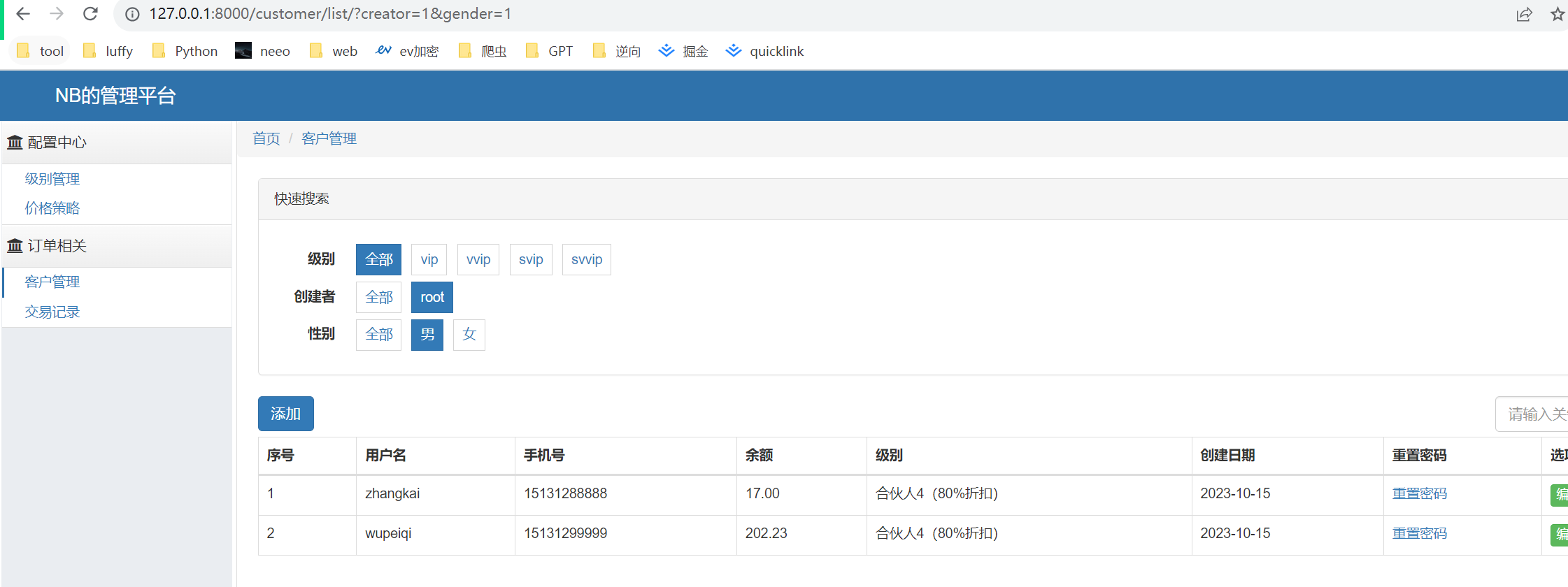
Task: Click the 首页 breadcrumb link
Action: pos(266,138)
